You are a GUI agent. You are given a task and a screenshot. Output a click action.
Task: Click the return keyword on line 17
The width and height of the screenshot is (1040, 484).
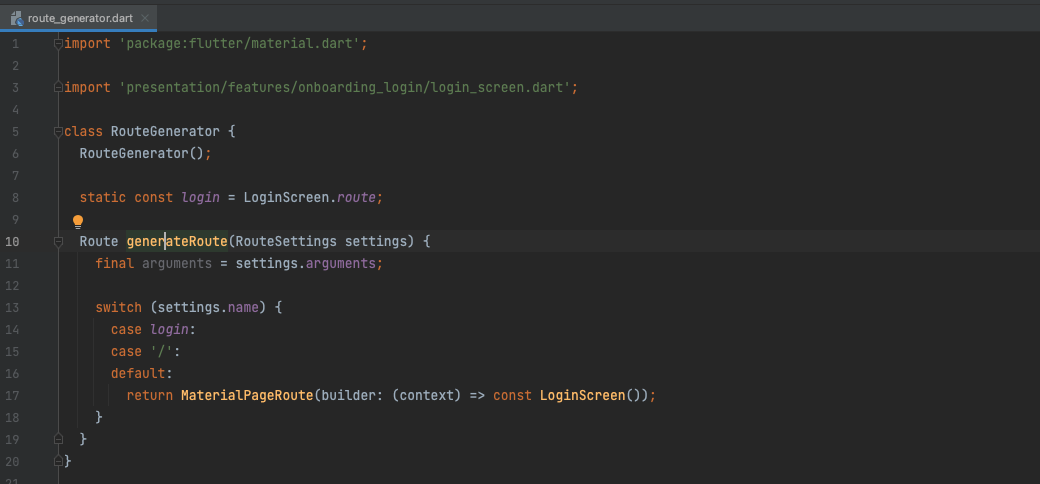[150, 395]
